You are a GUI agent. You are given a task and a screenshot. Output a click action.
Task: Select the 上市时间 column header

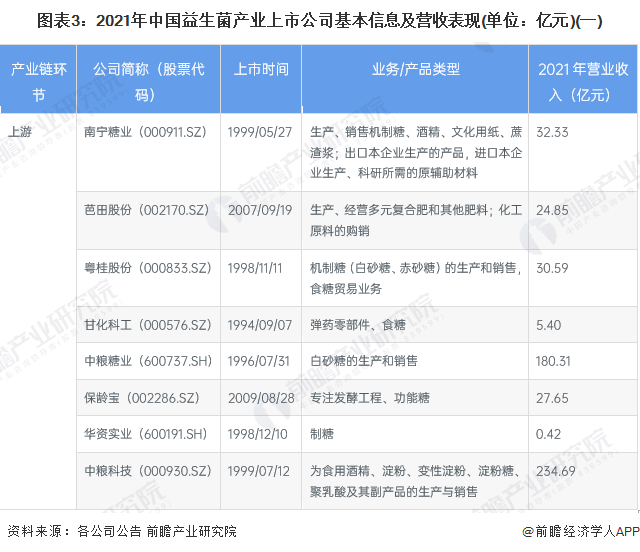pos(261,70)
